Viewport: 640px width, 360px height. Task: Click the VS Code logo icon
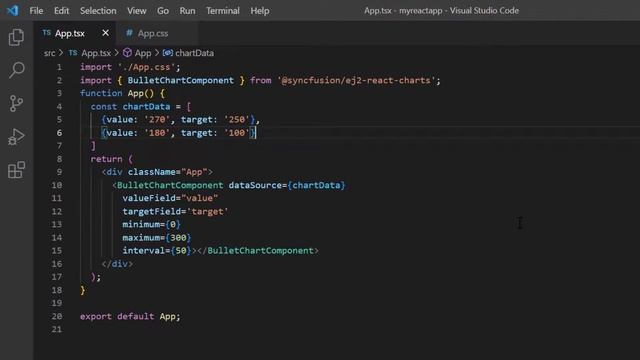[13, 10]
